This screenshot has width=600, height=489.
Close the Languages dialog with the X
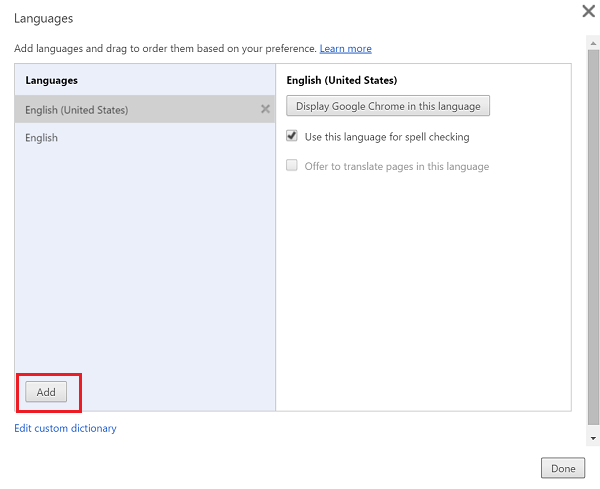click(x=589, y=11)
